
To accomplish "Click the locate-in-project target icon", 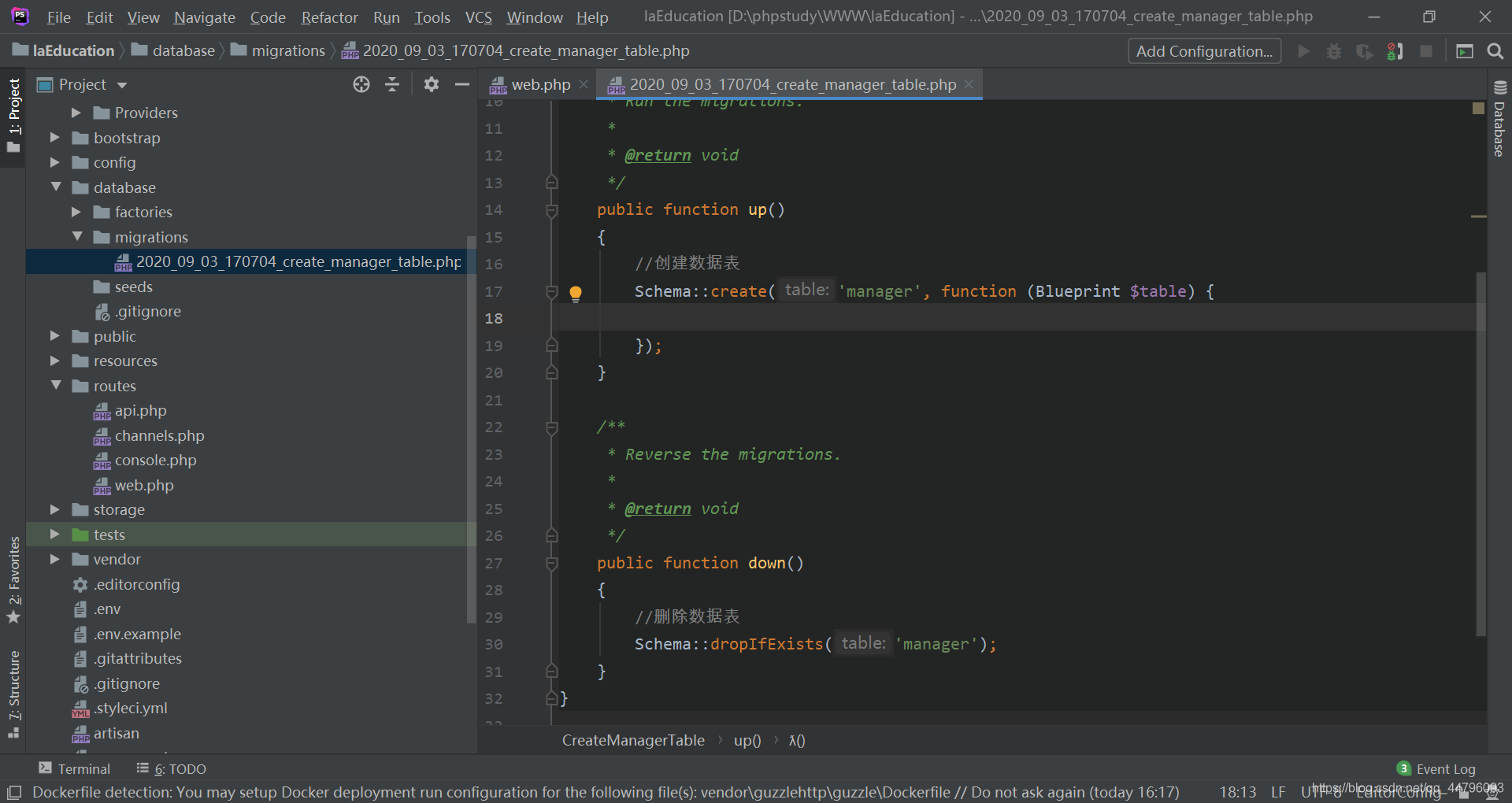I will pos(361,84).
